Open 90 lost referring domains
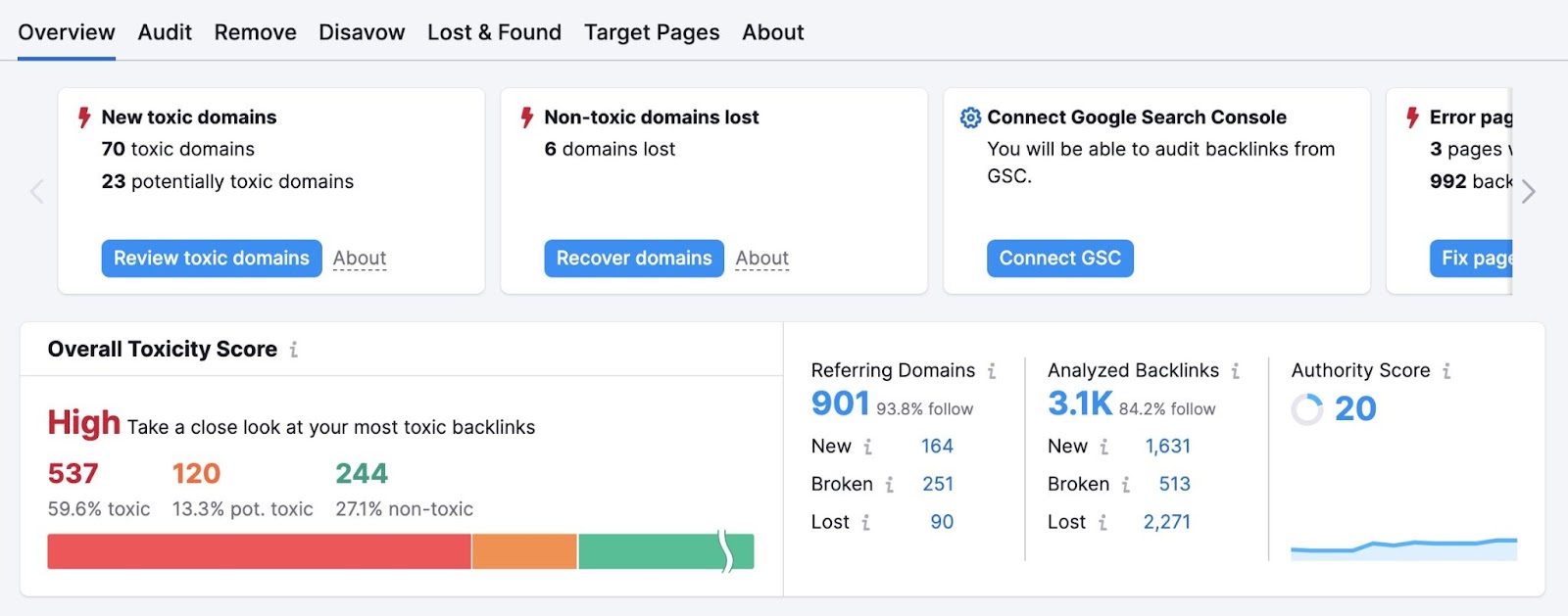The height and width of the screenshot is (616, 1568). pyautogui.click(x=942, y=523)
